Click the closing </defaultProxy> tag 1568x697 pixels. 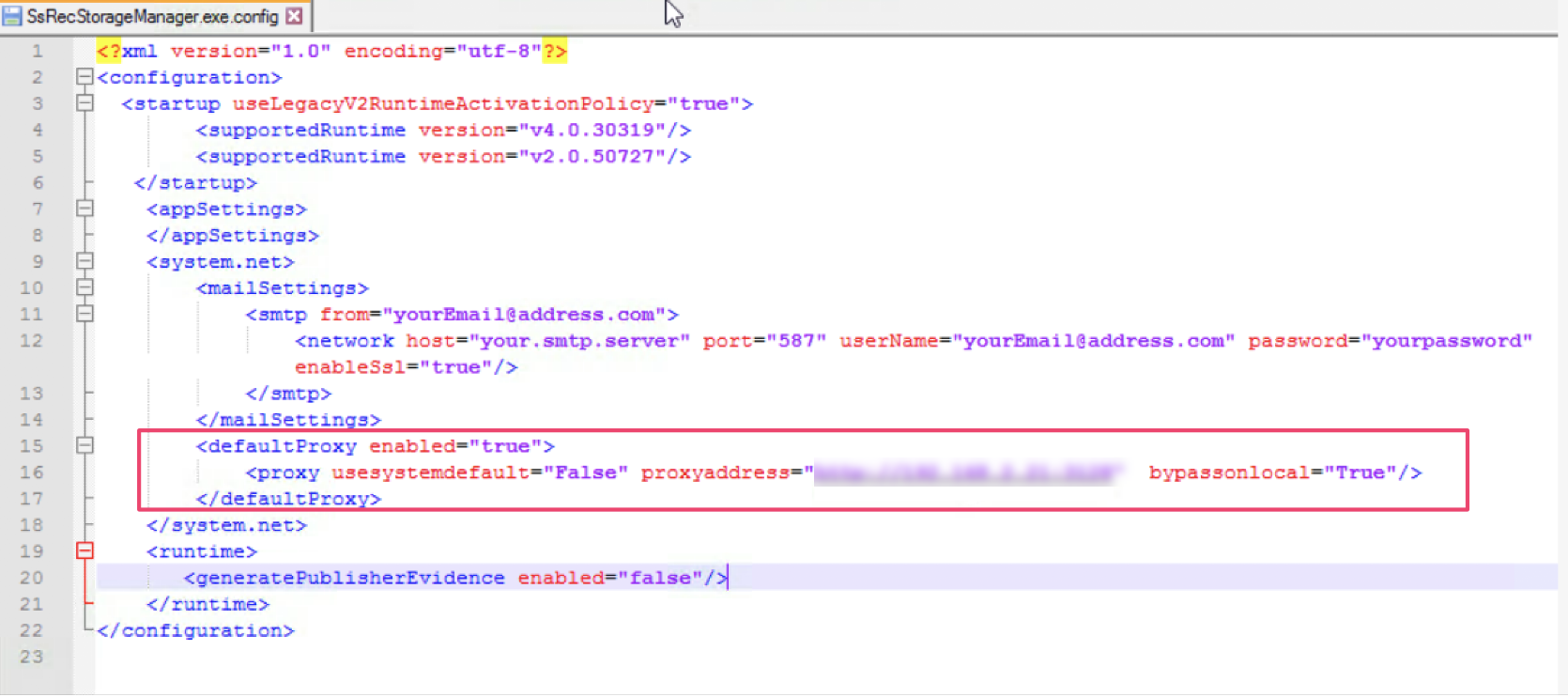pos(288,498)
